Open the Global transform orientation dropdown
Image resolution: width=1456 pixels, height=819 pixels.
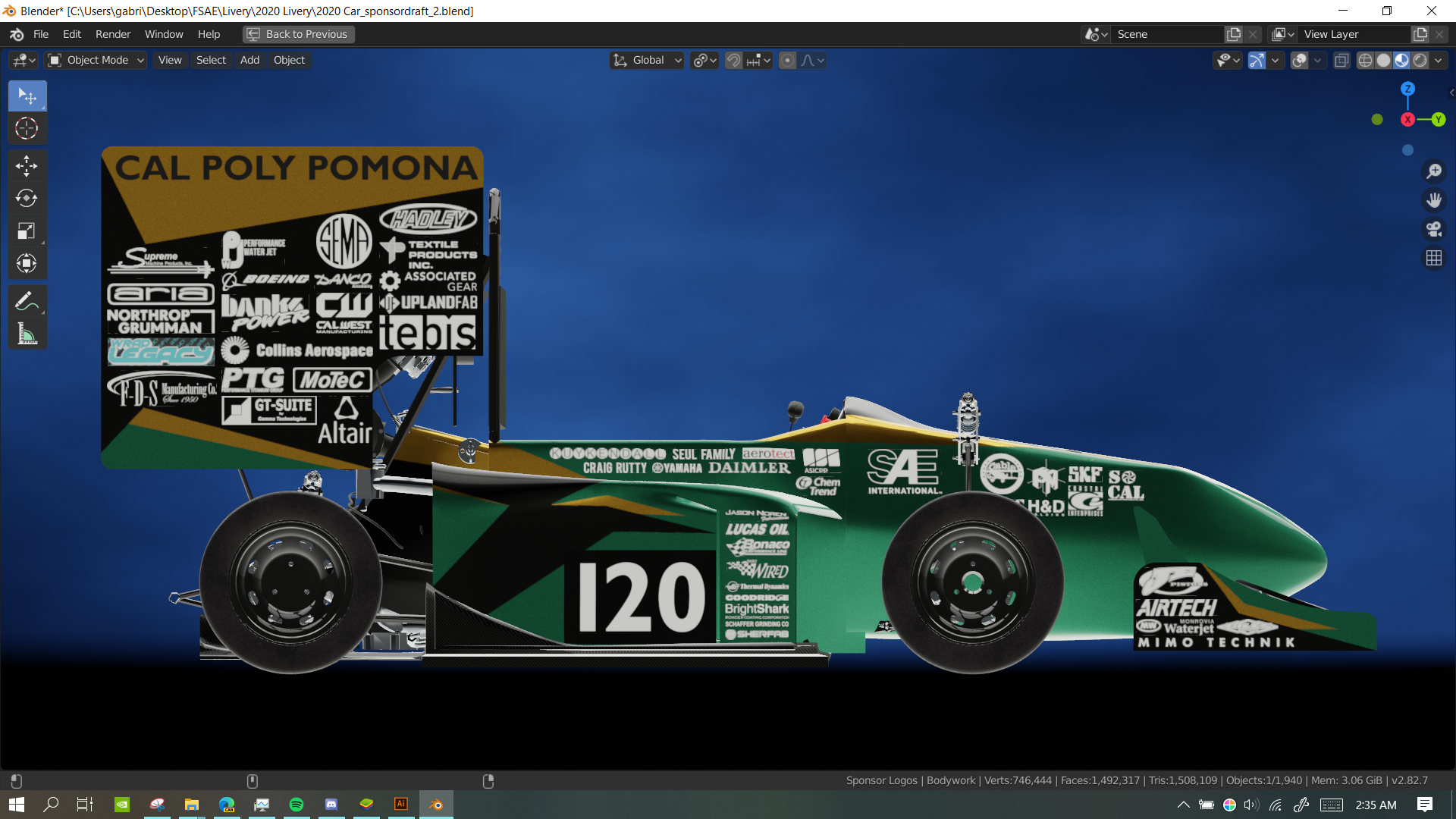(648, 61)
